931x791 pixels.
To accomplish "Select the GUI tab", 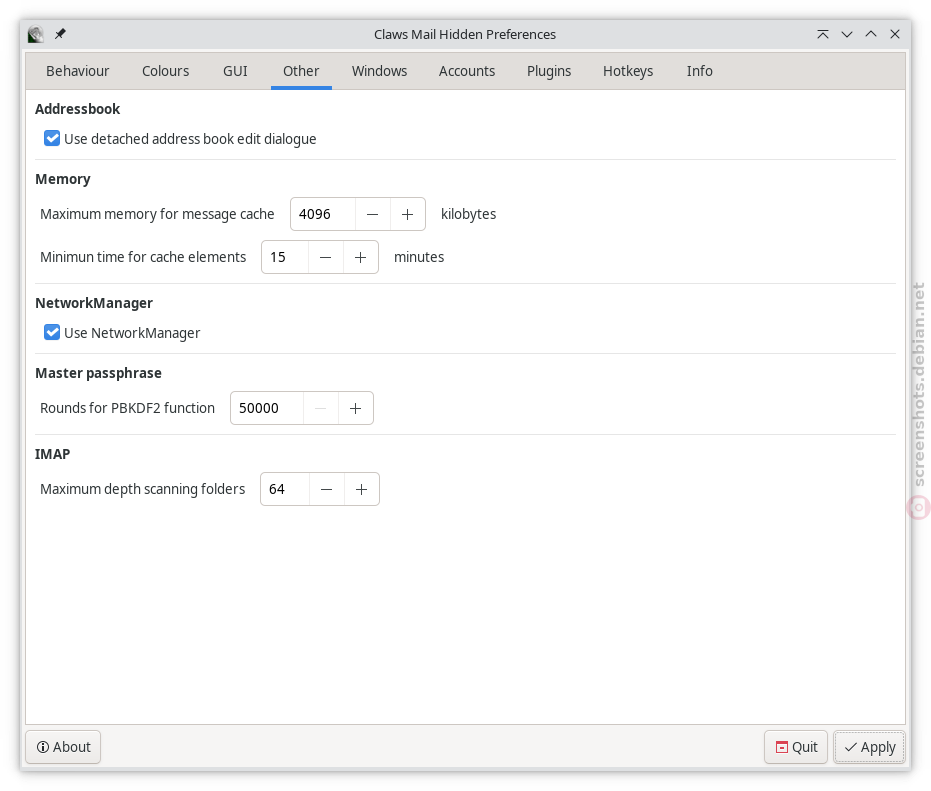I will tap(235, 71).
